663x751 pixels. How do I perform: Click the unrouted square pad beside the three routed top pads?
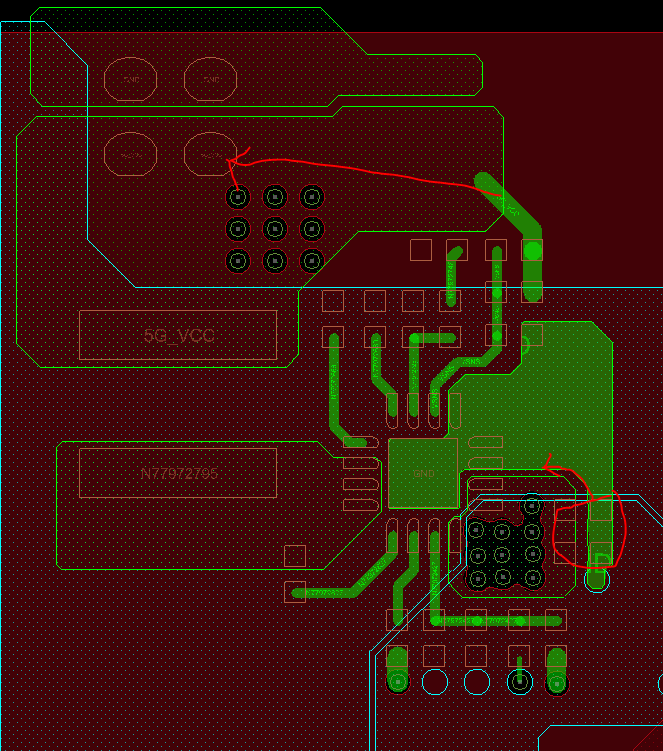coord(421,250)
